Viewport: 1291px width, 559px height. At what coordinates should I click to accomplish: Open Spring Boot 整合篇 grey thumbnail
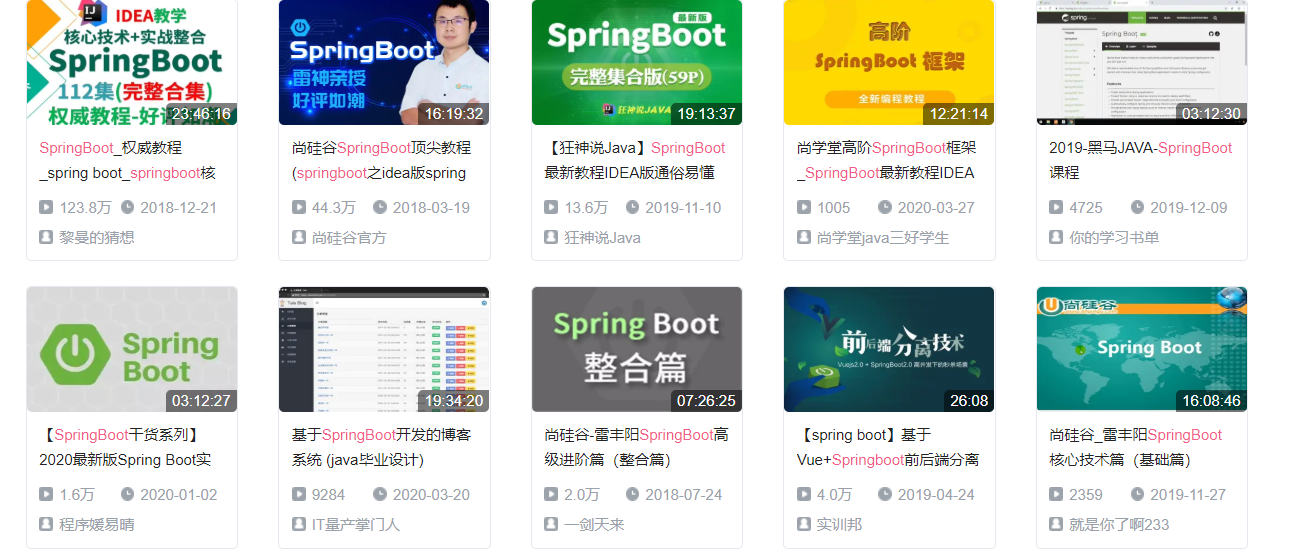pos(637,349)
